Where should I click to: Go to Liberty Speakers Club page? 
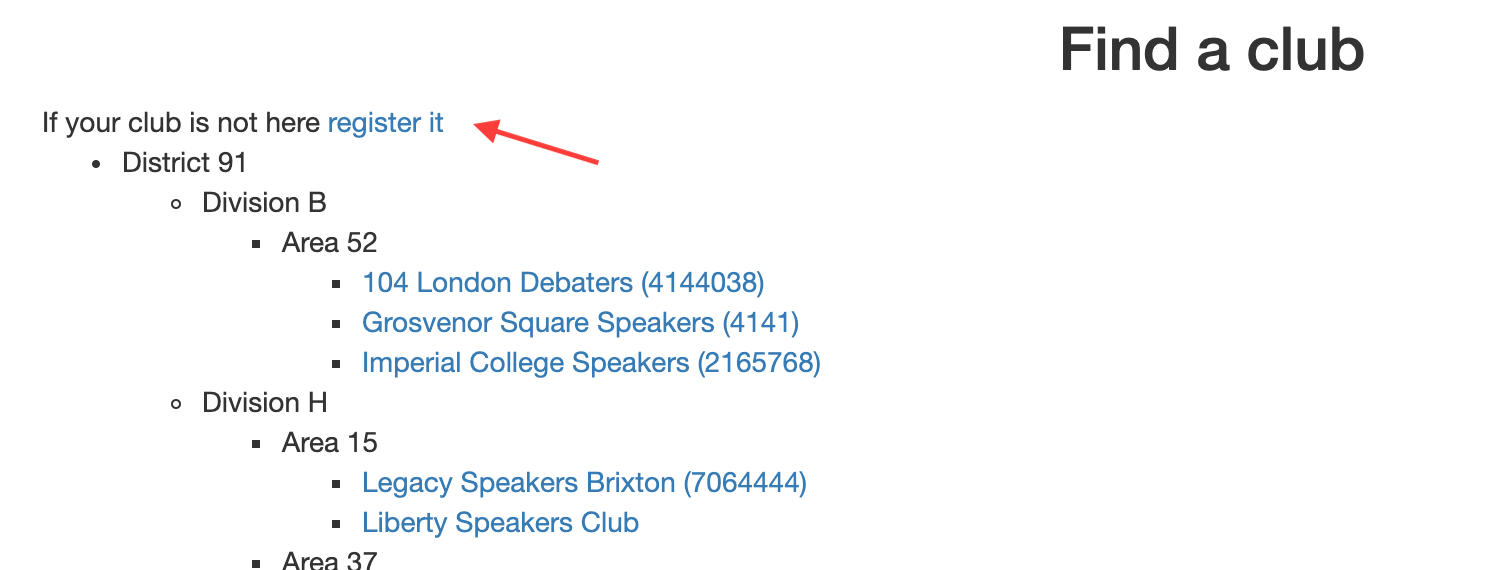(x=500, y=523)
